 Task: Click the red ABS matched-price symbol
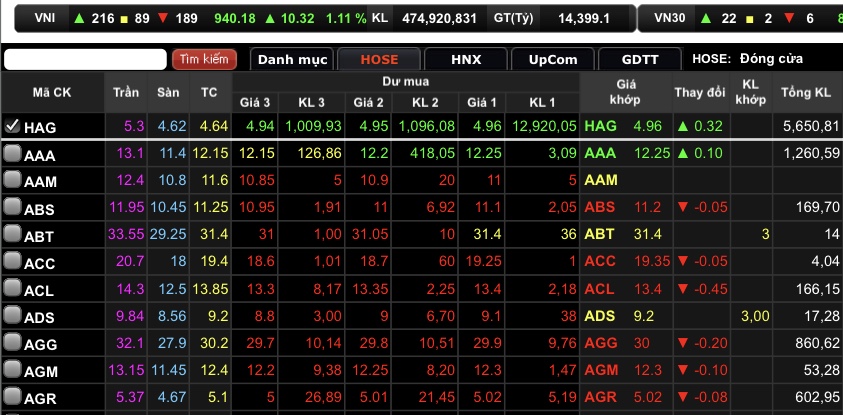(x=600, y=208)
